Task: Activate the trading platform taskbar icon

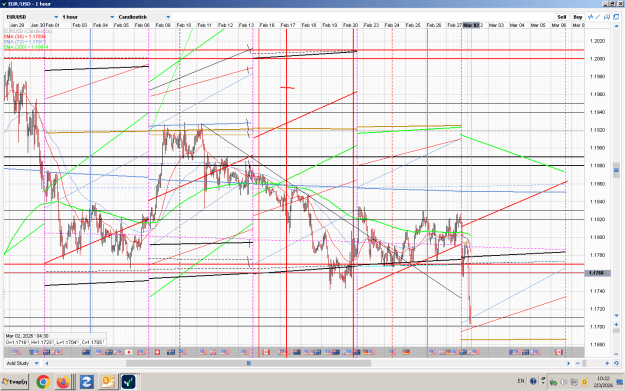Action: [x=128, y=382]
